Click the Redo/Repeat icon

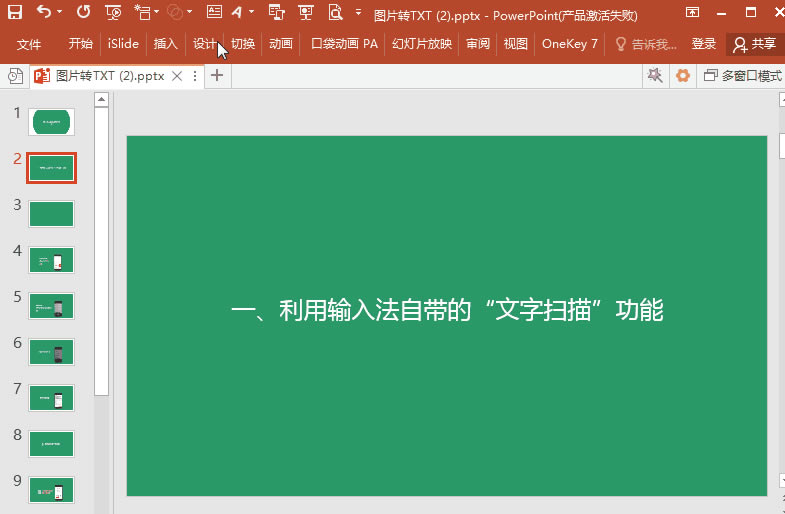coord(83,13)
